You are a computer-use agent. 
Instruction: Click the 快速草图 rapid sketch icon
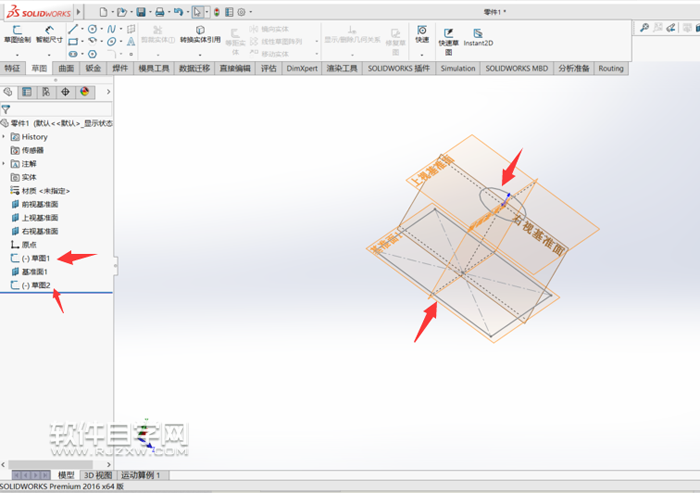(x=448, y=41)
